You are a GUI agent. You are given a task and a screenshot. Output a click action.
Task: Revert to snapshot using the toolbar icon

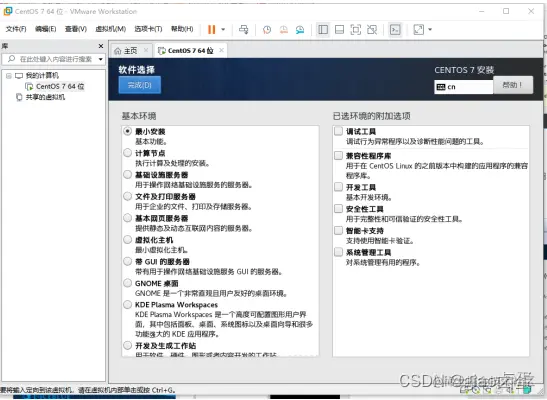tap(284, 30)
